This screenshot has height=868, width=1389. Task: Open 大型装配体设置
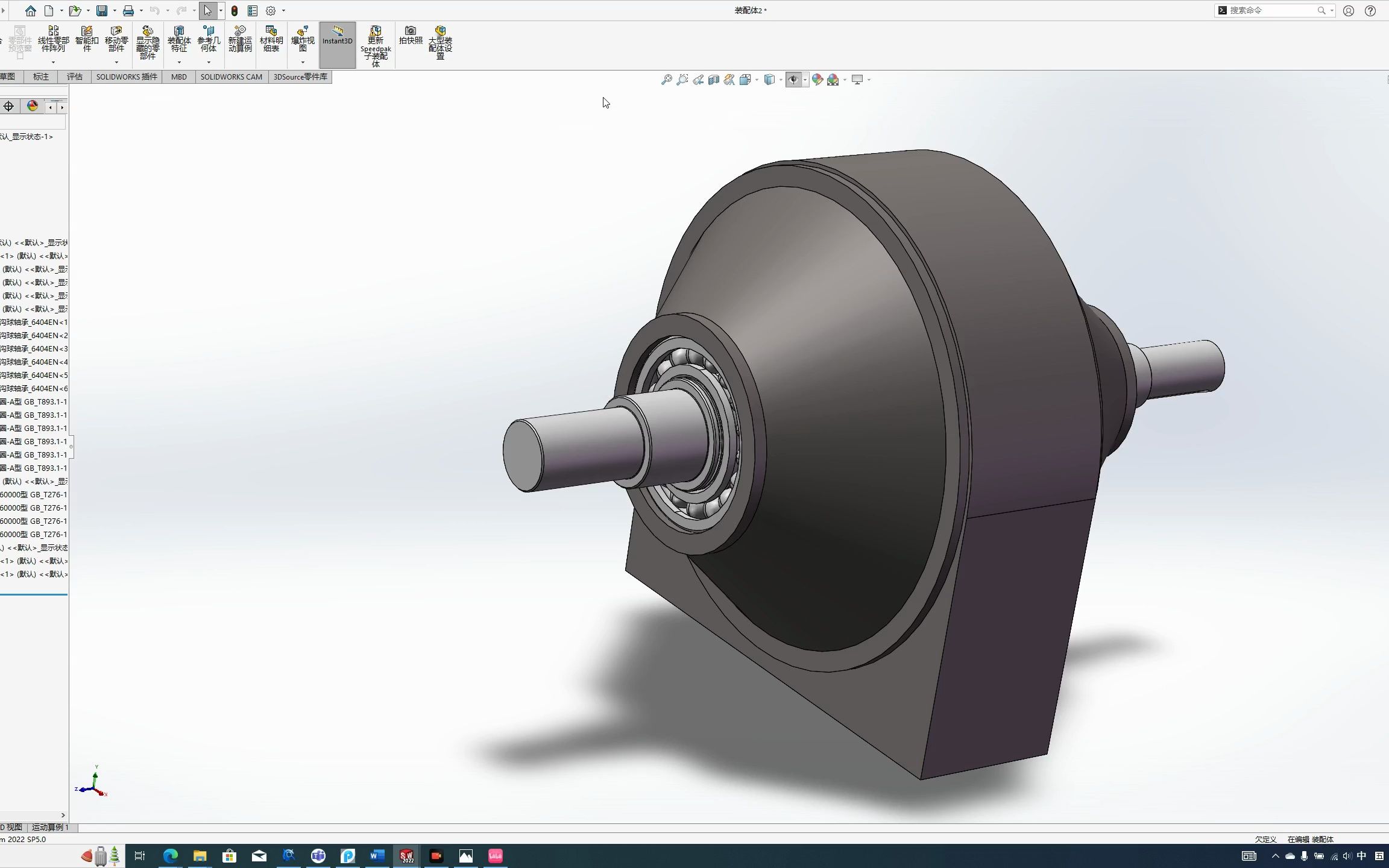[440, 42]
